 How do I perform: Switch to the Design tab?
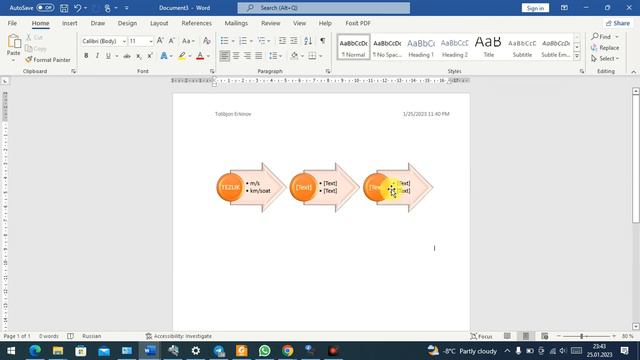127,23
